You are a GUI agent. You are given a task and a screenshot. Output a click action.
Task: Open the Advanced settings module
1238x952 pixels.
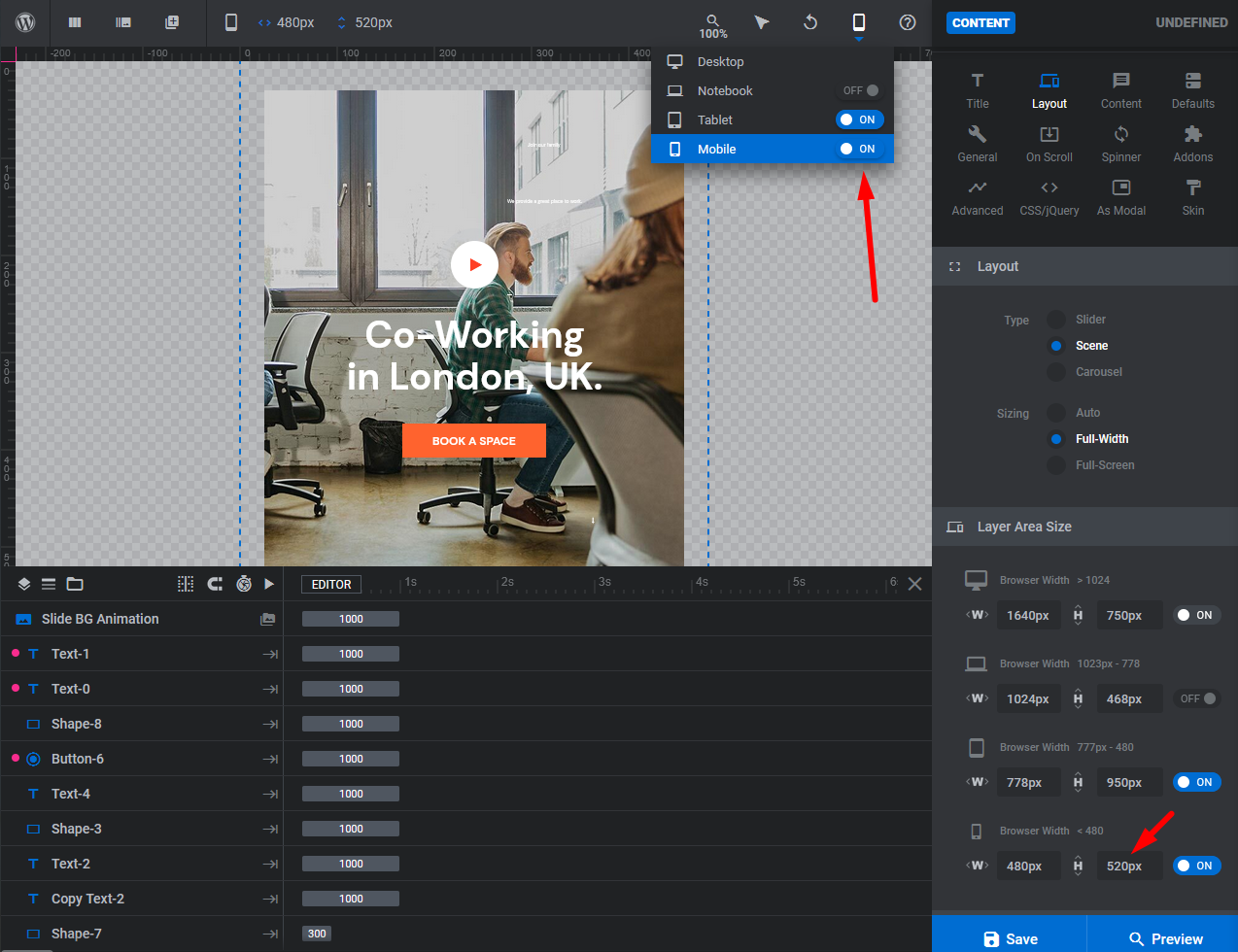pyautogui.click(x=978, y=197)
